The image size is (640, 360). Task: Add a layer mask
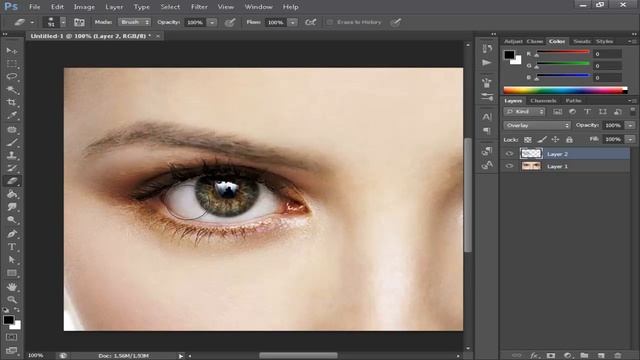(551, 356)
